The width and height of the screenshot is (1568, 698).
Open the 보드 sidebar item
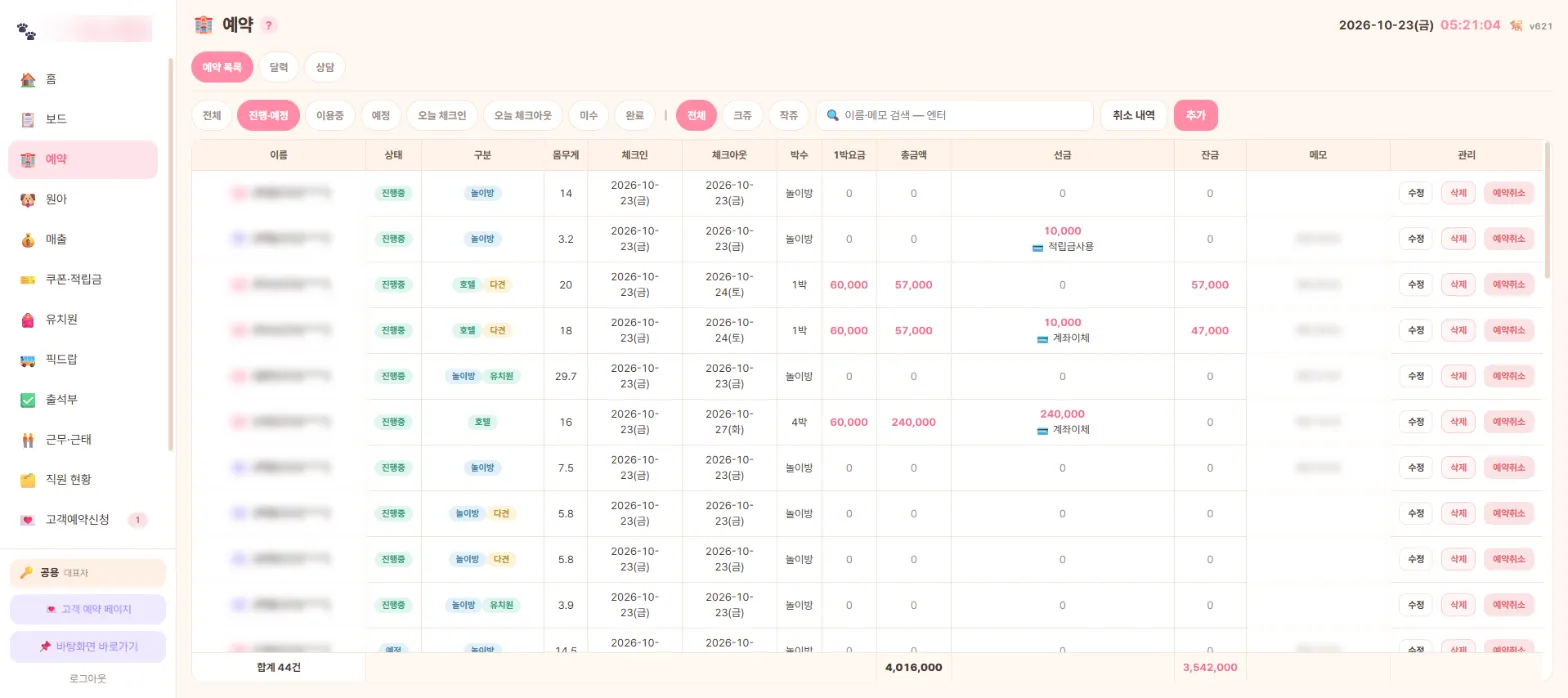point(83,119)
